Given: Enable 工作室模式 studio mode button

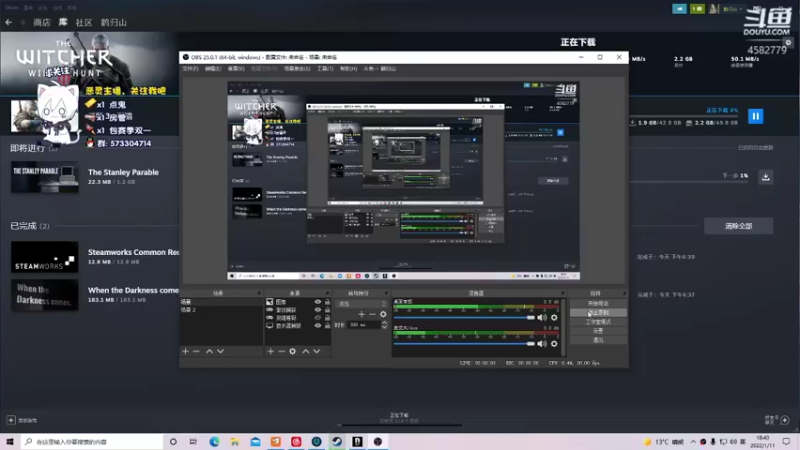Looking at the screenshot, I should point(598,322).
